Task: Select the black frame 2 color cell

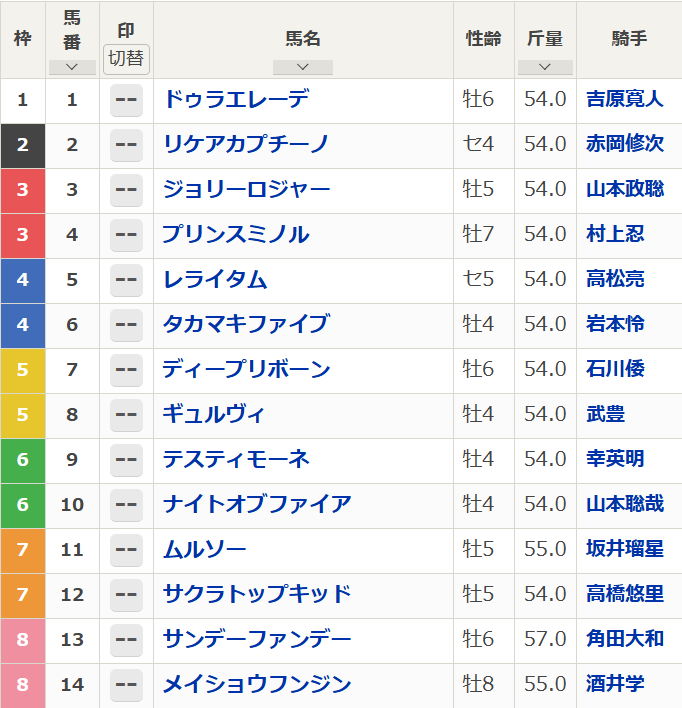Action: pos(23,146)
